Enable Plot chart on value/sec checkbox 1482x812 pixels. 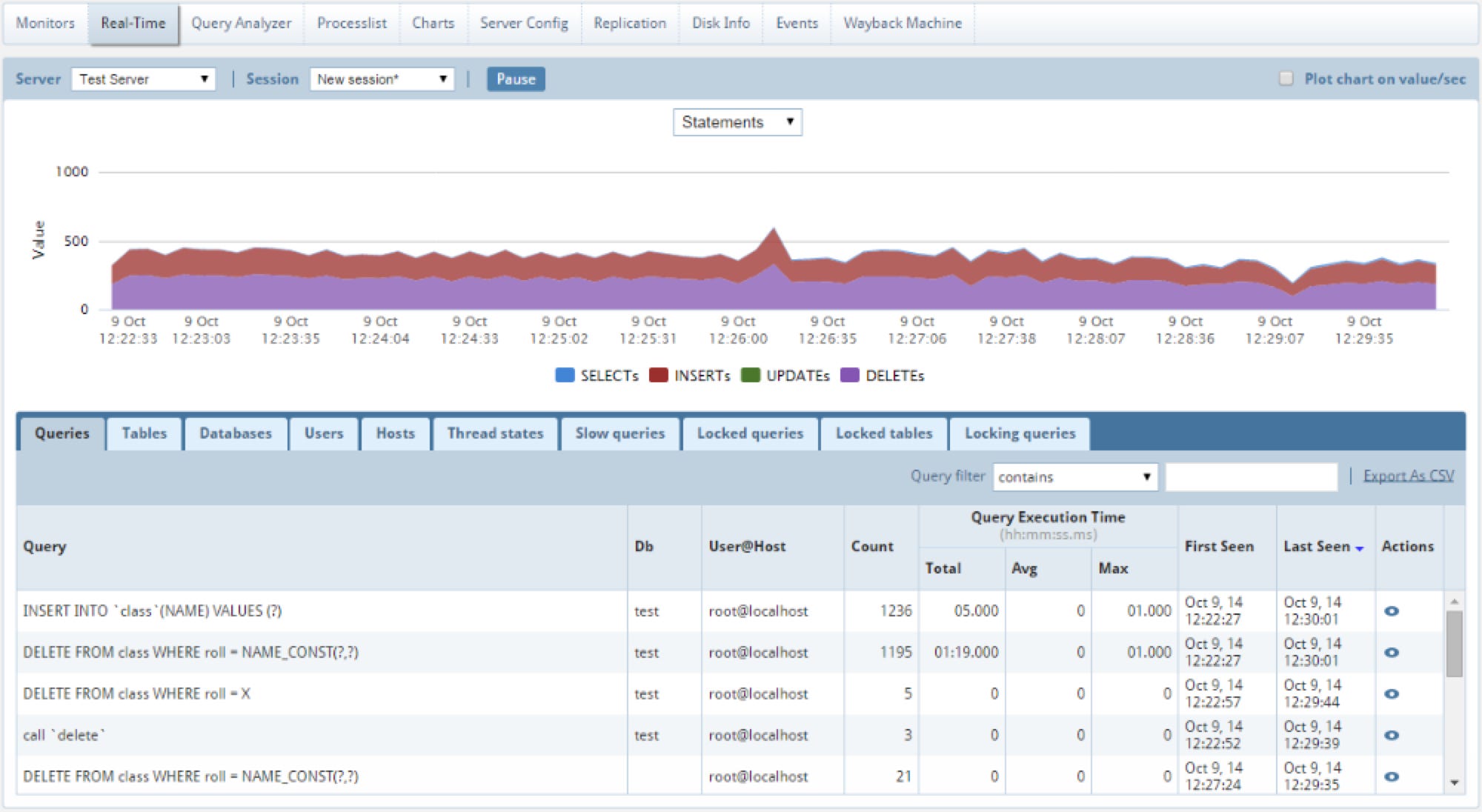[1286, 79]
